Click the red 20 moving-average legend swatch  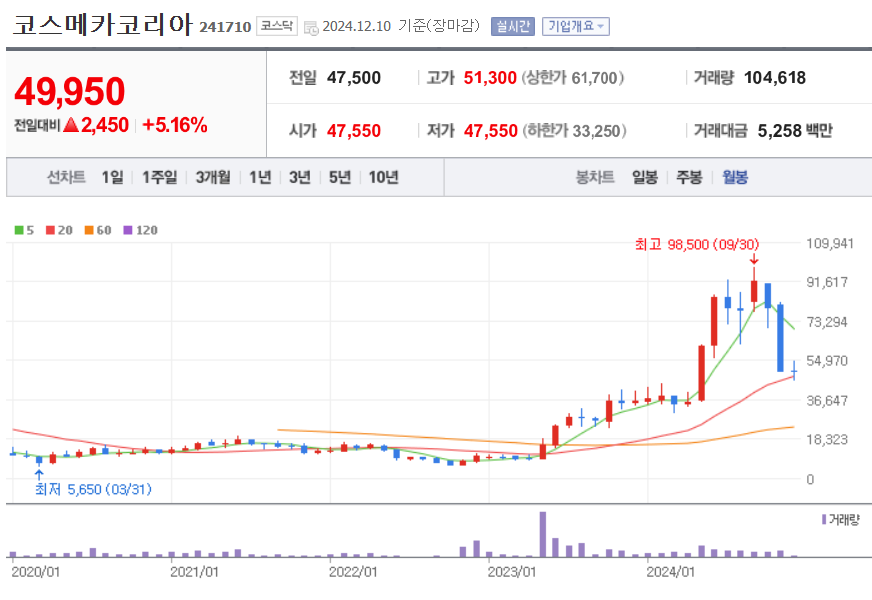(51, 230)
